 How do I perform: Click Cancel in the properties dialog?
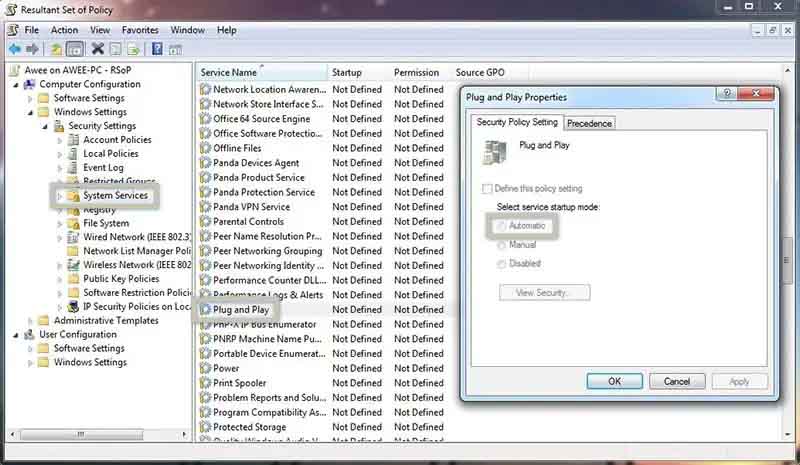pyautogui.click(x=677, y=381)
